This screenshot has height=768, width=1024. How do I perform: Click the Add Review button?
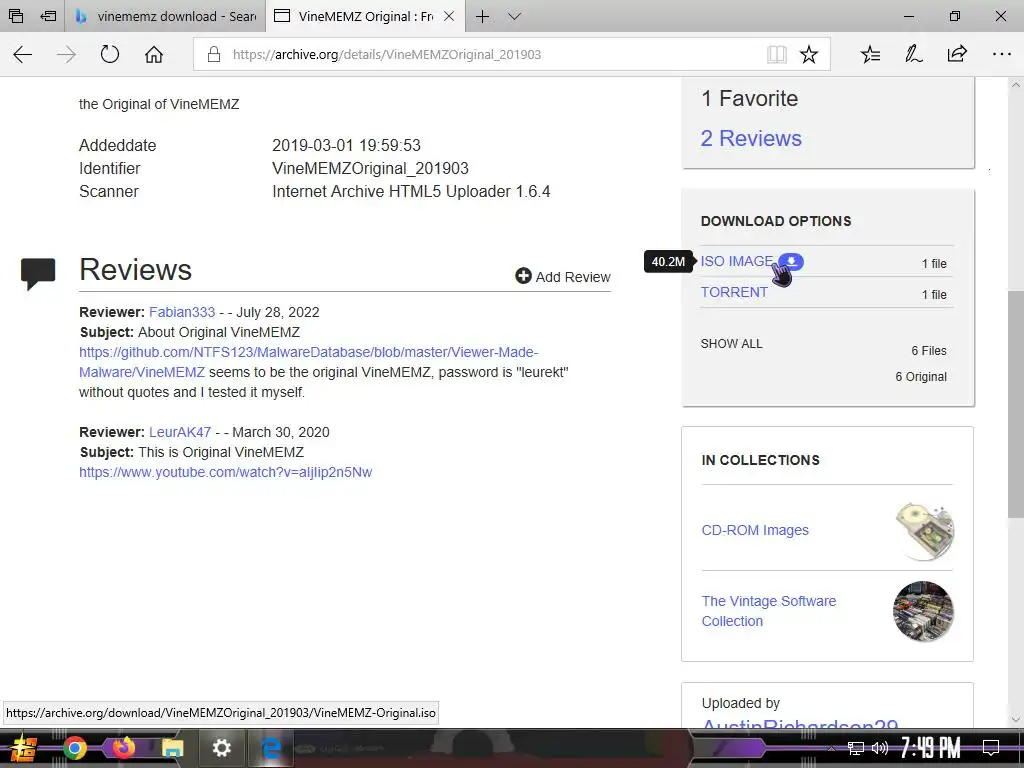point(563,277)
